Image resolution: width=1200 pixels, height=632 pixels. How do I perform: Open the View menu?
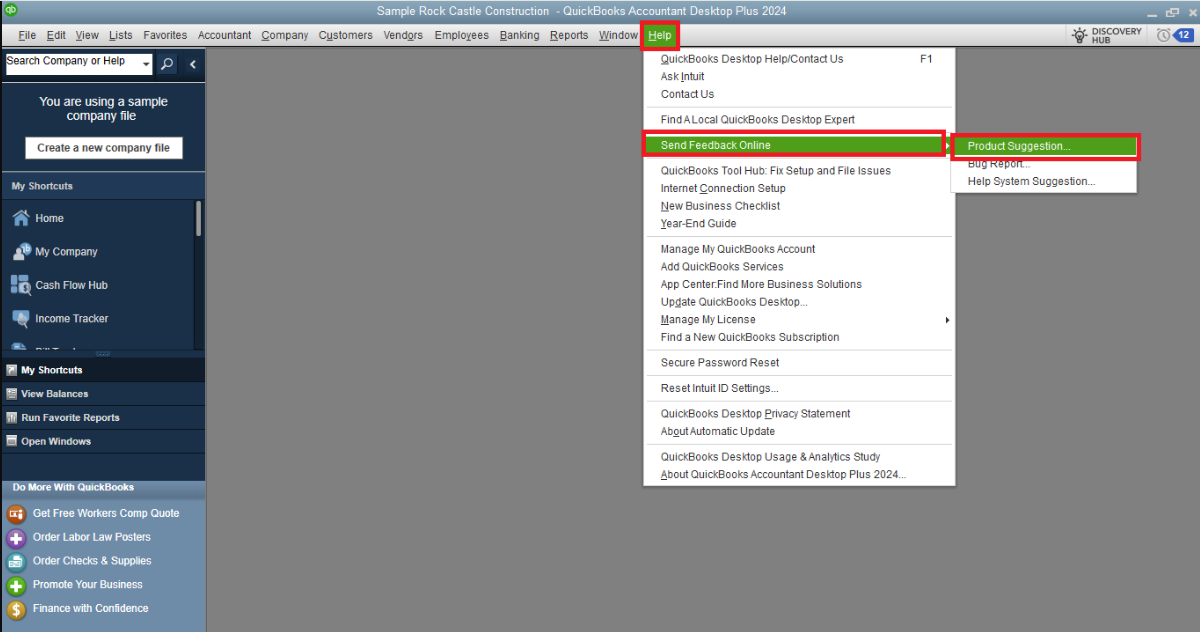click(x=87, y=35)
